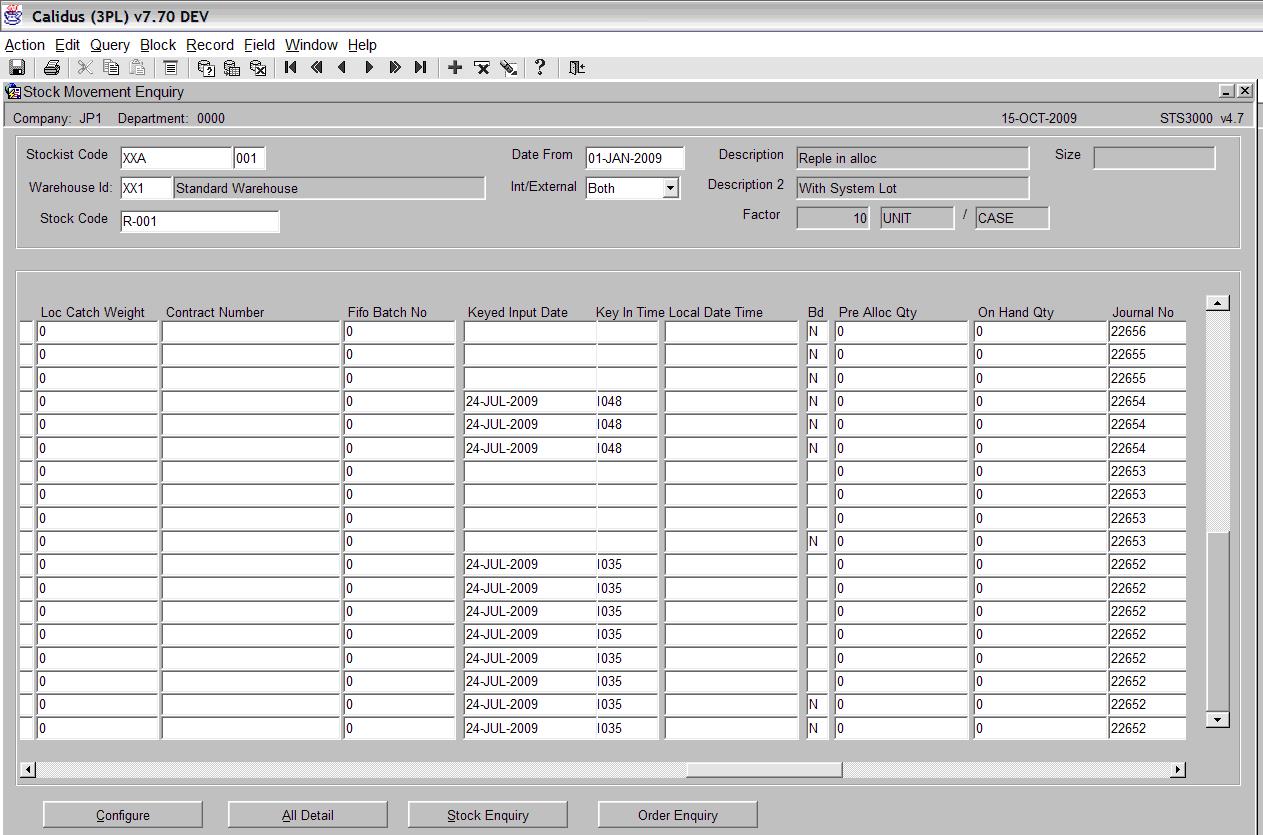Open the Field menu

tap(259, 45)
